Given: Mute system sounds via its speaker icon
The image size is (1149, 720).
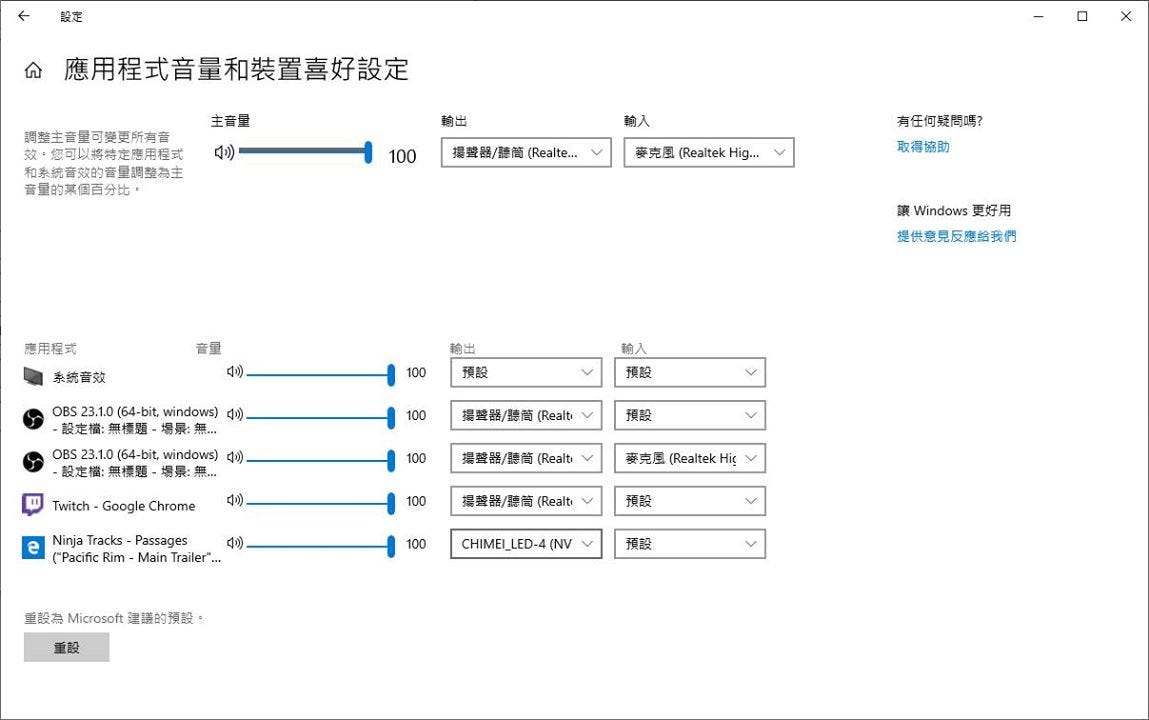Looking at the screenshot, I should click(x=234, y=372).
